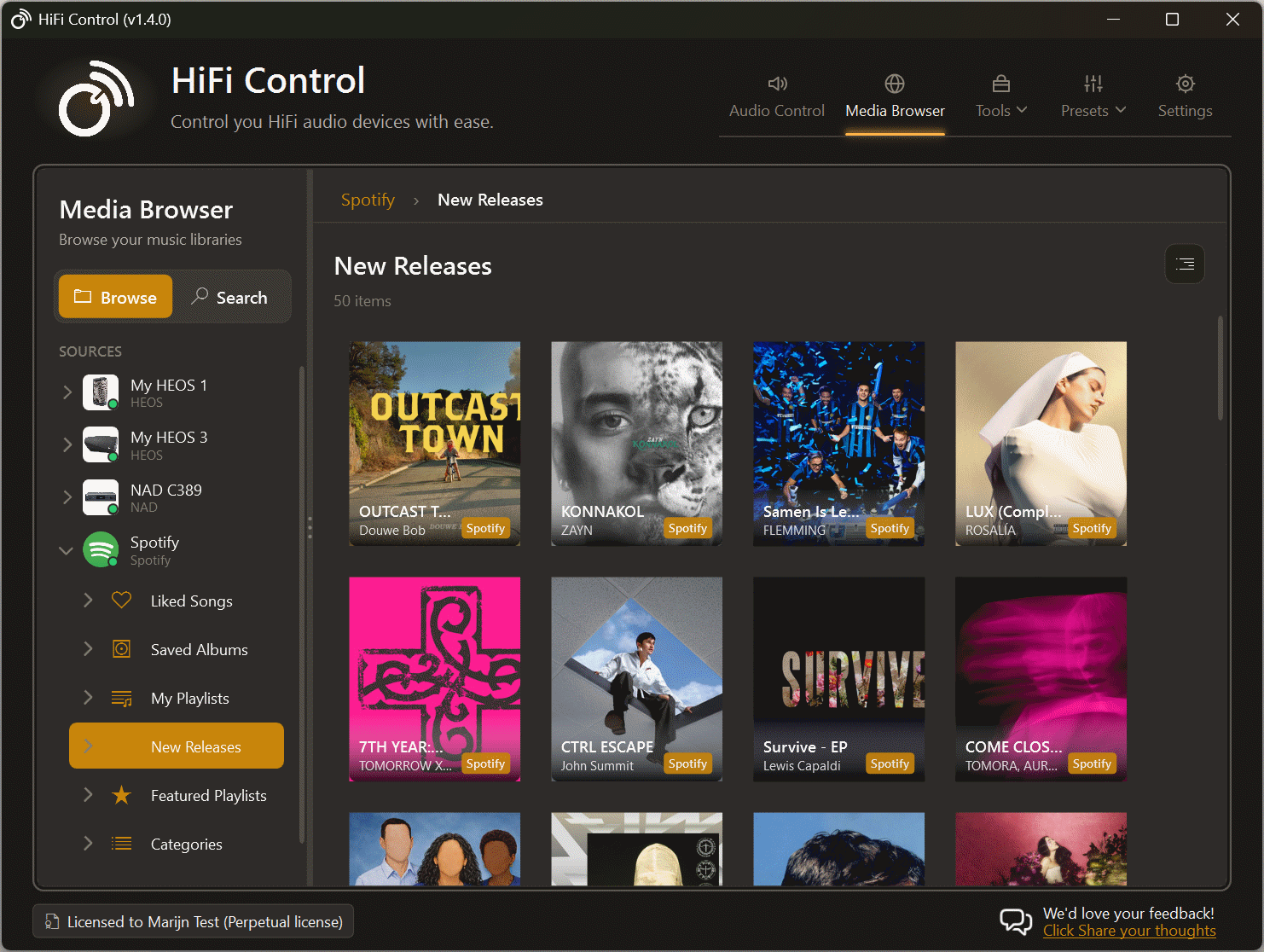Open Liked Songs via heart icon

click(x=121, y=600)
